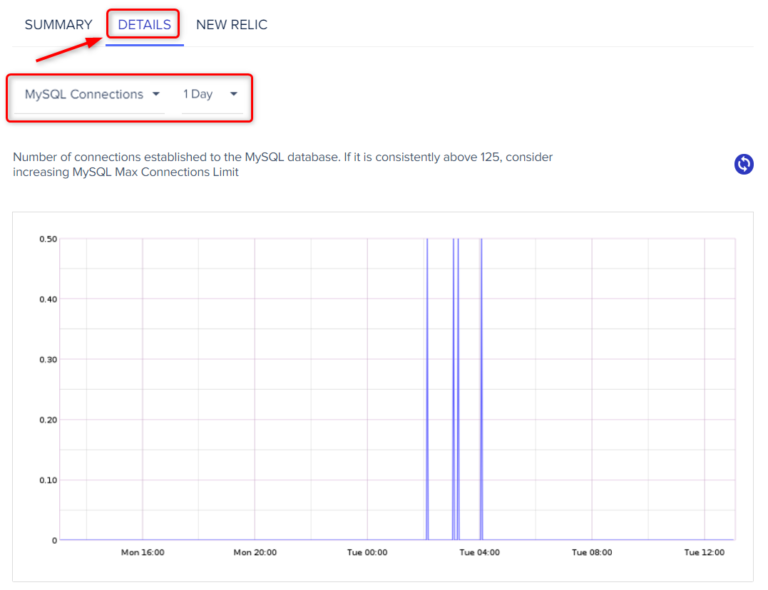The image size is (768, 590).
Task: Switch to the SUMMARY tab
Action: (x=58, y=25)
